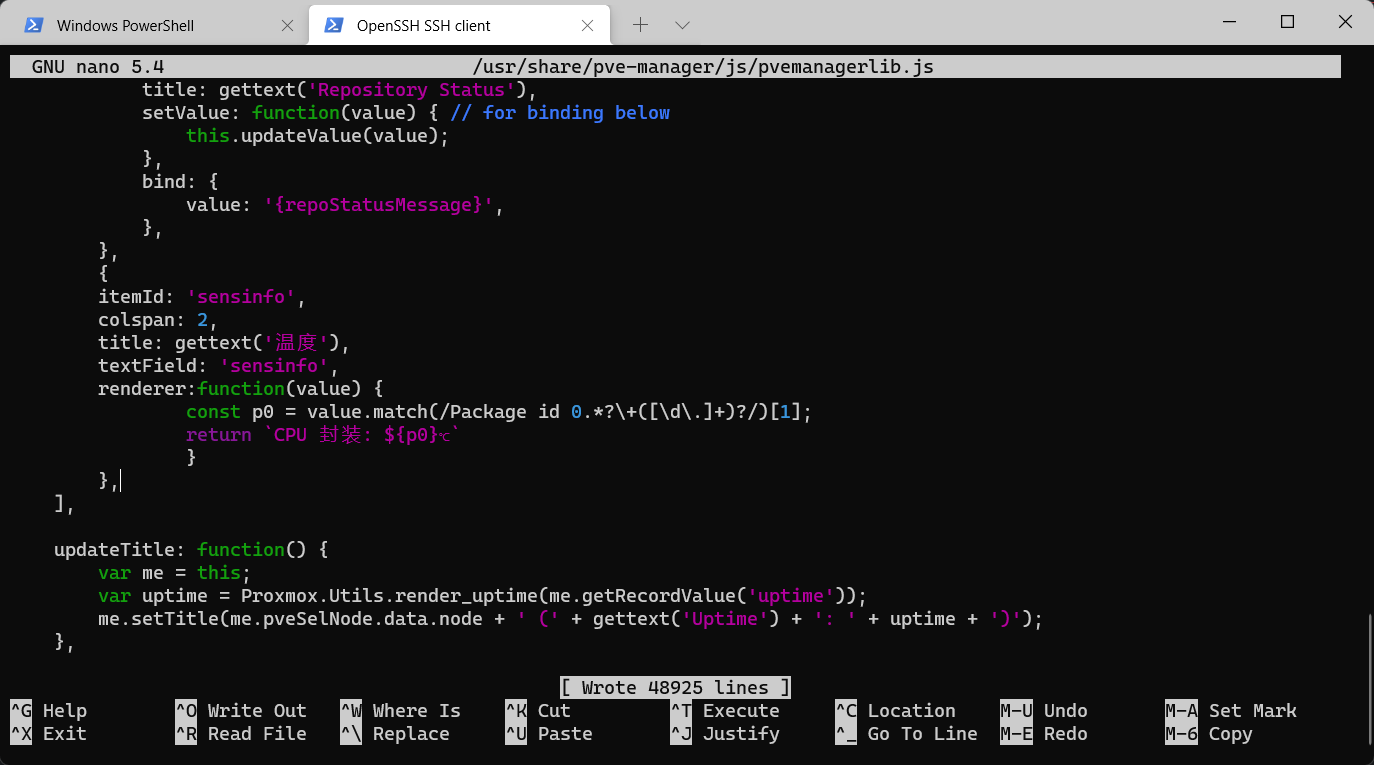Click the ^G Help shortcut
The height and width of the screenshot is (765, 1374).
pos(49,711)
